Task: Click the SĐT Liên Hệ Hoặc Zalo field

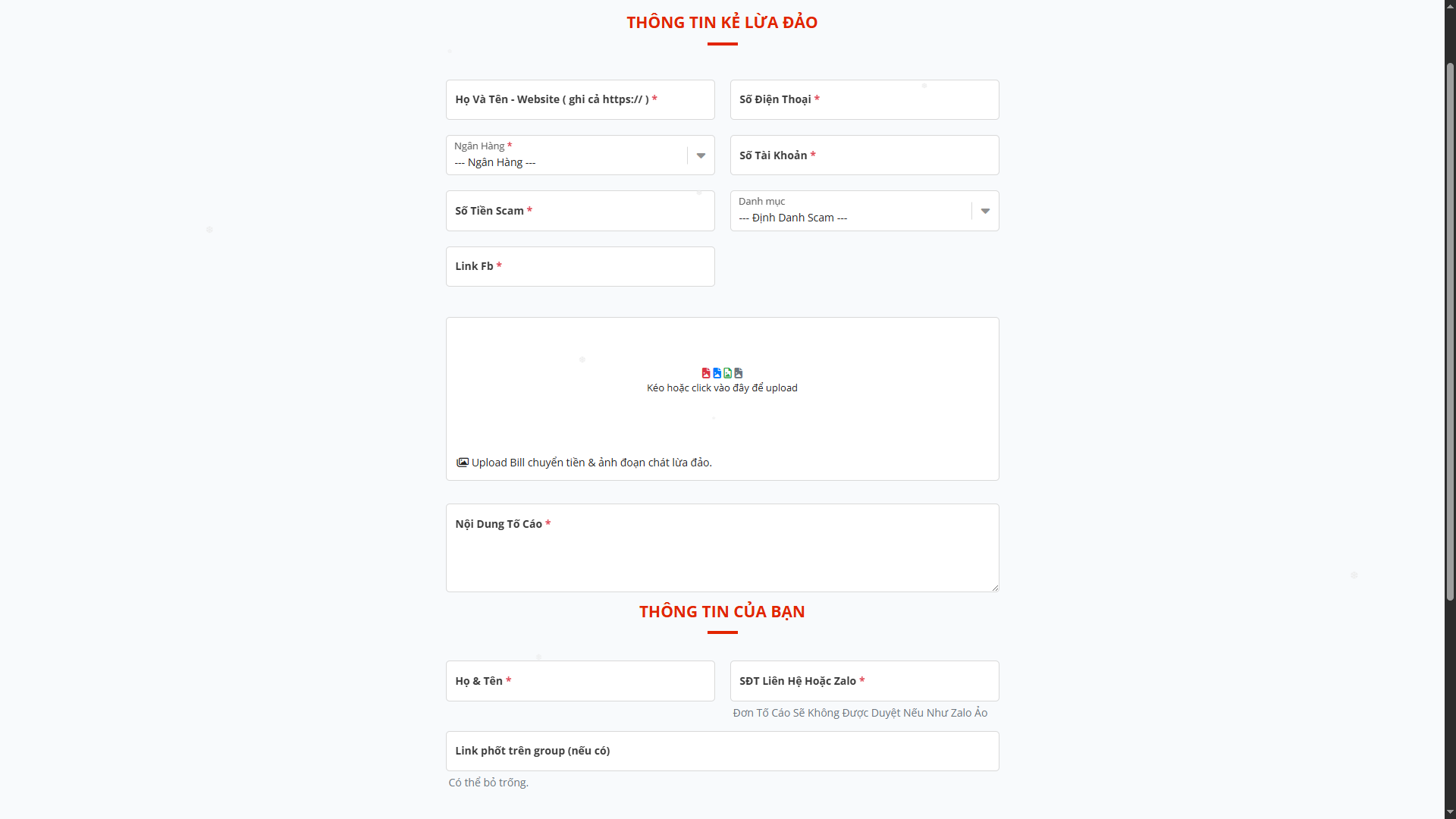Action: pyautogui.click(x=864, y=680)
